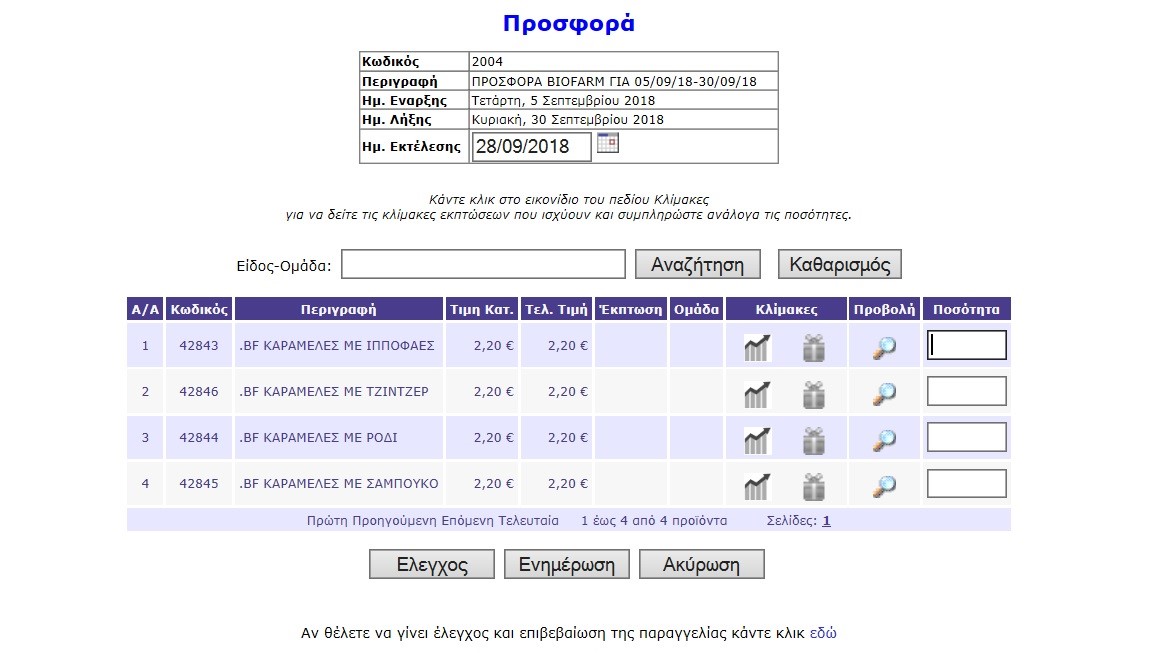
Task: Click start date Τετάρτη, 5 Σεπτεμβρίου 2018
Action: pyautogui.click(x=564, y=101)
